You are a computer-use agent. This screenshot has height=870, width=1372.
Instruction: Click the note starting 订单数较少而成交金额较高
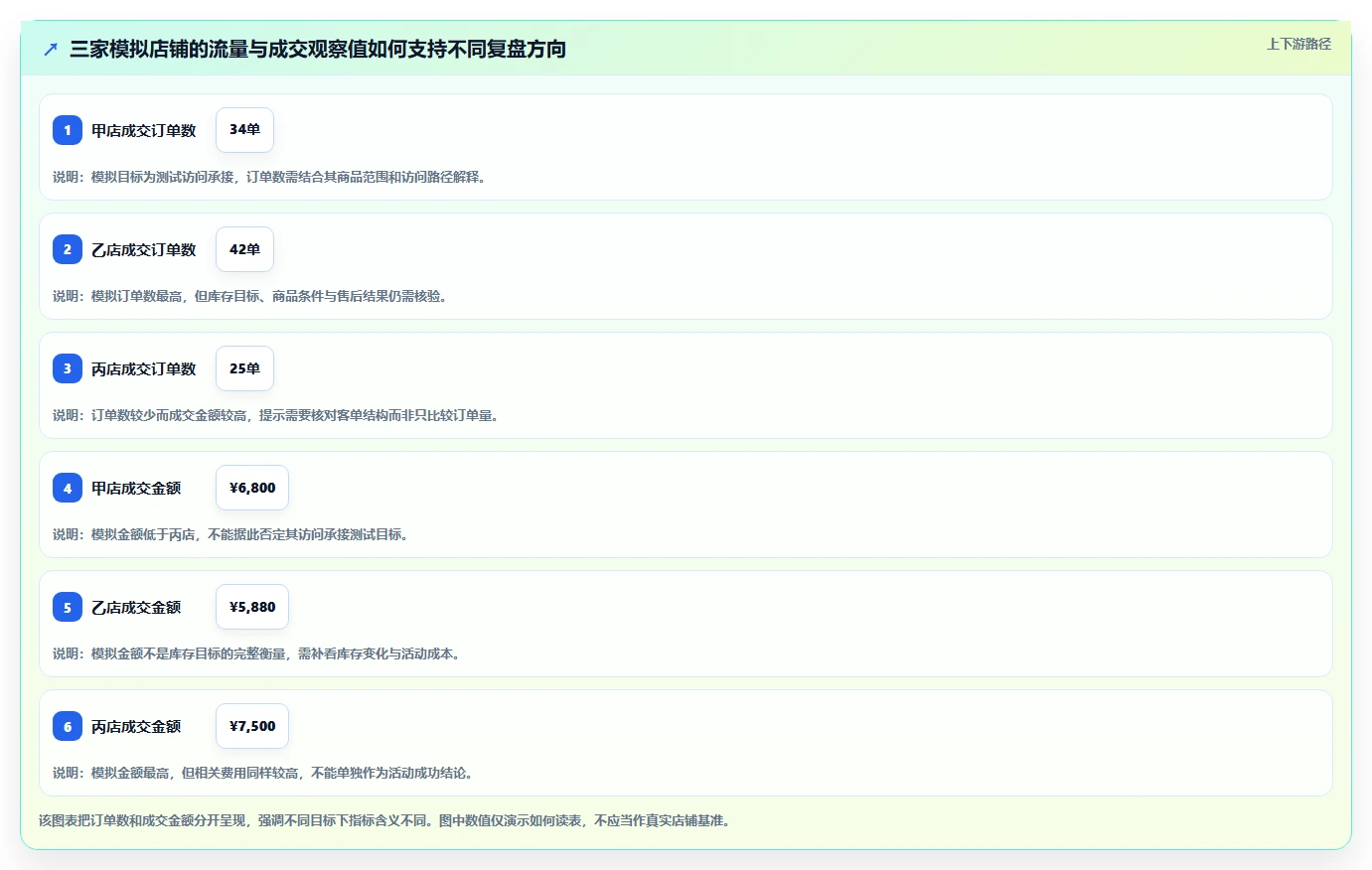click(x=276, y=415)
